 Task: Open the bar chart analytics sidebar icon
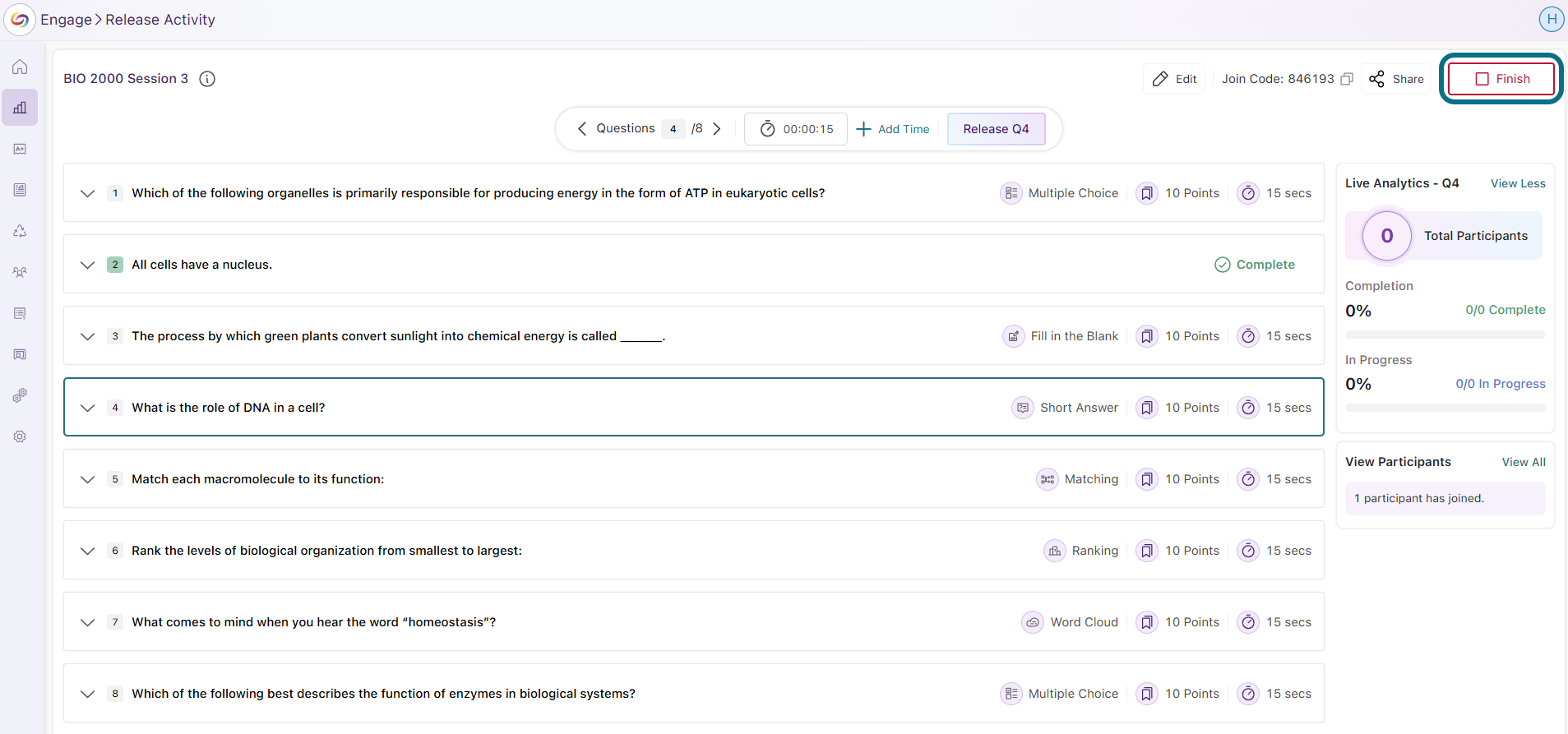(20, 108)
